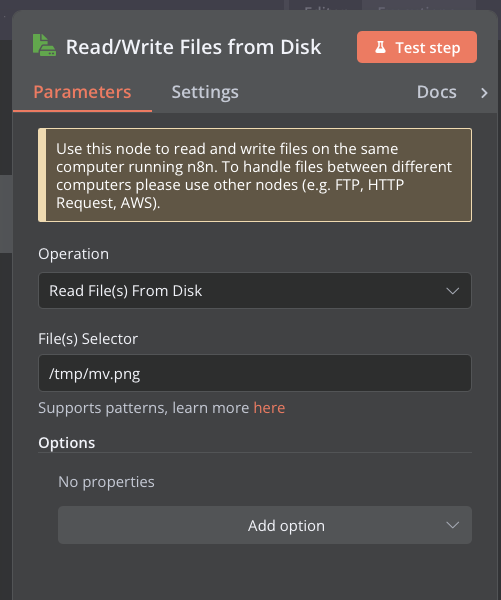
Task: Open the Read File(s) From Disk dropdown
Action: coord(255,290)
